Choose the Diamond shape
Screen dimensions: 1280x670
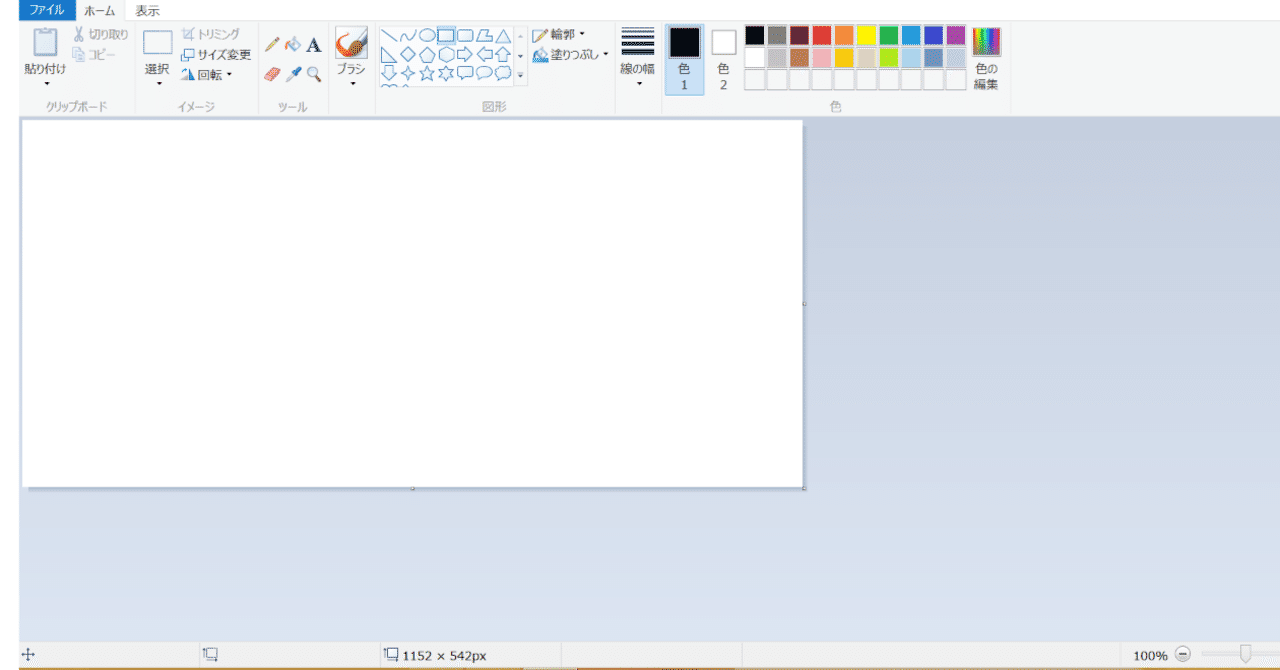(408, 54)
